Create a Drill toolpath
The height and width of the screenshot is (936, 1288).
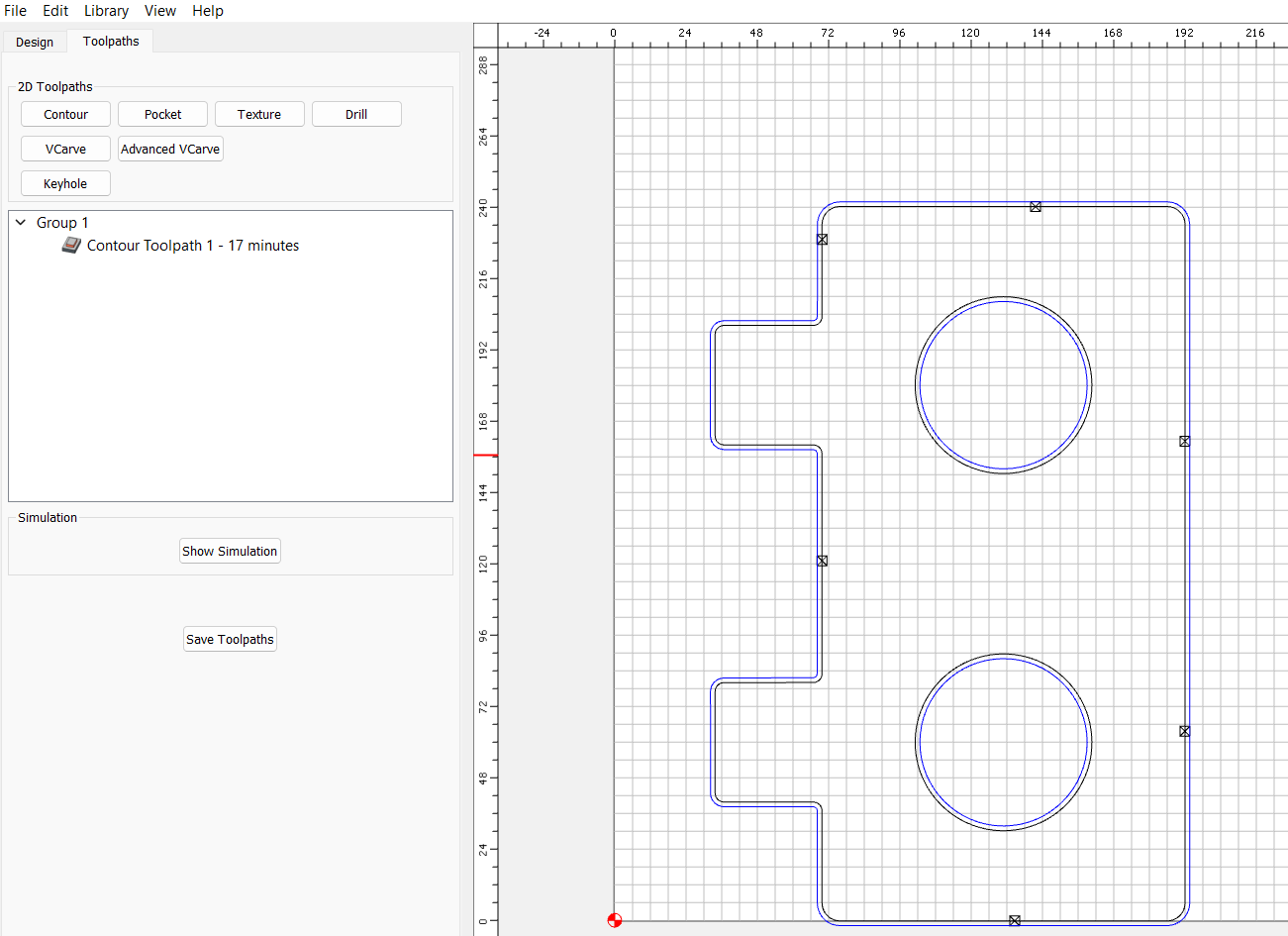pyautogui.click(x=356, y=114)
